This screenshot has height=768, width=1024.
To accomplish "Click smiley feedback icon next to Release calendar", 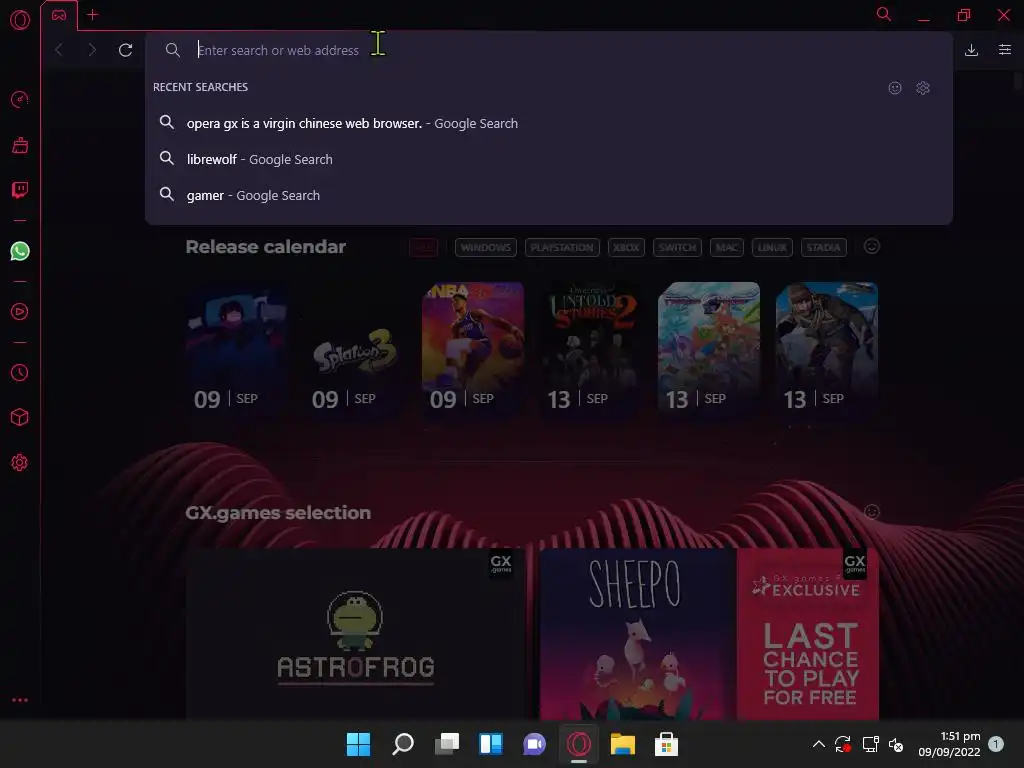I will coord(872,246).
